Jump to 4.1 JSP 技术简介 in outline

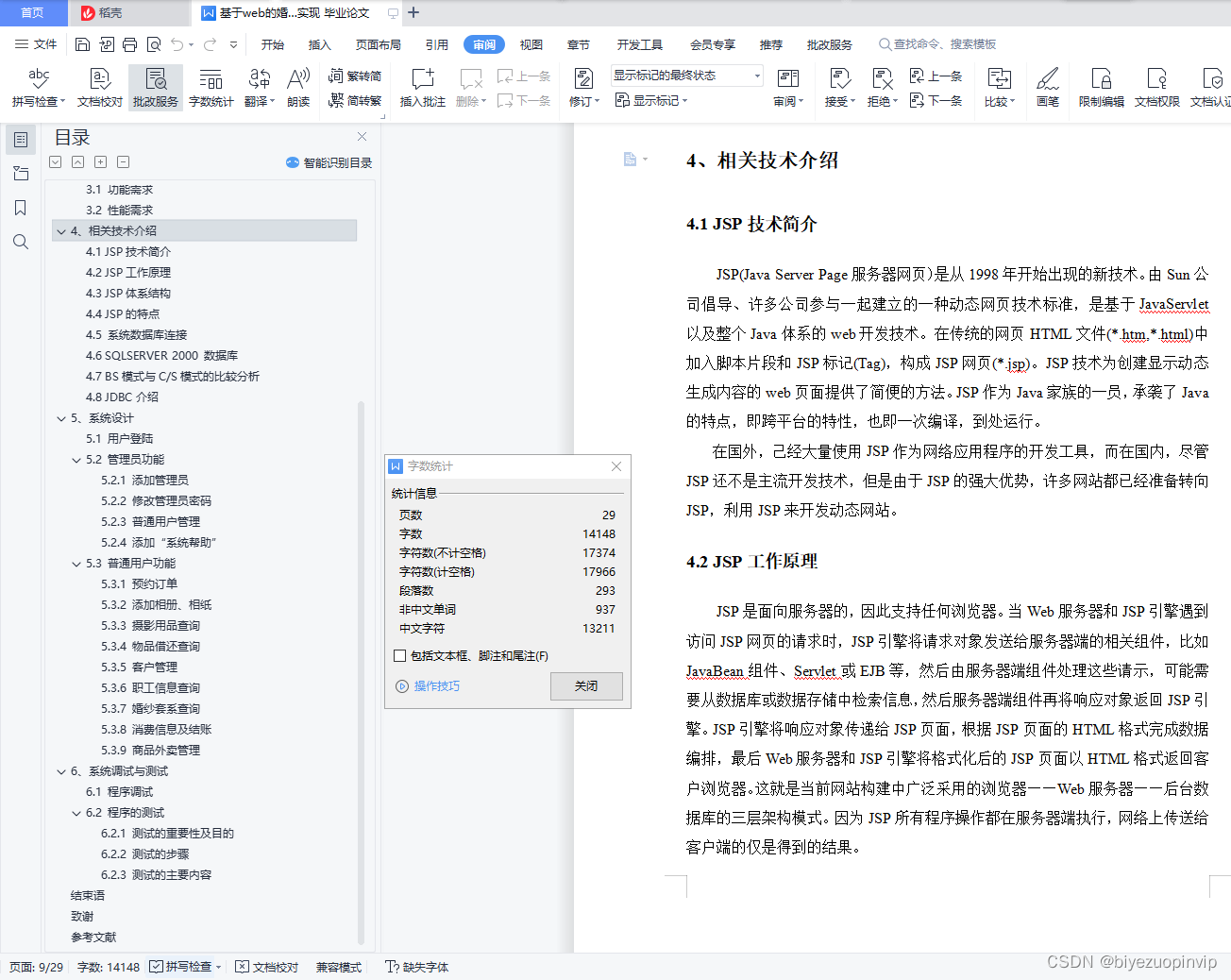coord(128,252)
